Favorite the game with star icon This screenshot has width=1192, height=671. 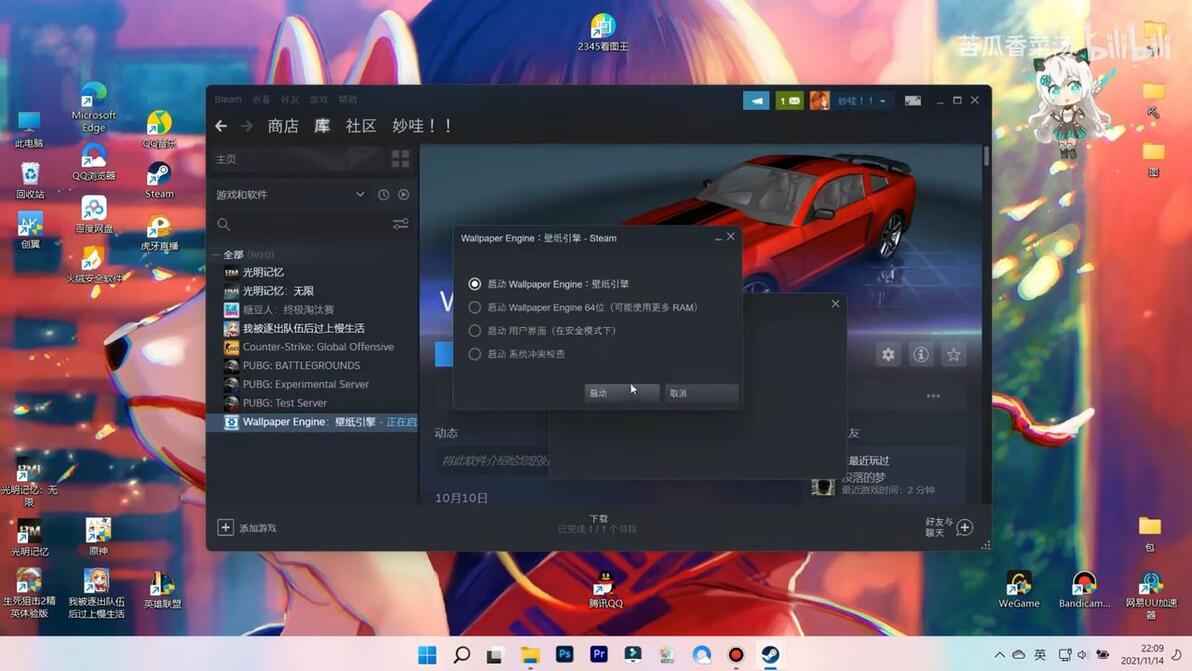[953, 354]
